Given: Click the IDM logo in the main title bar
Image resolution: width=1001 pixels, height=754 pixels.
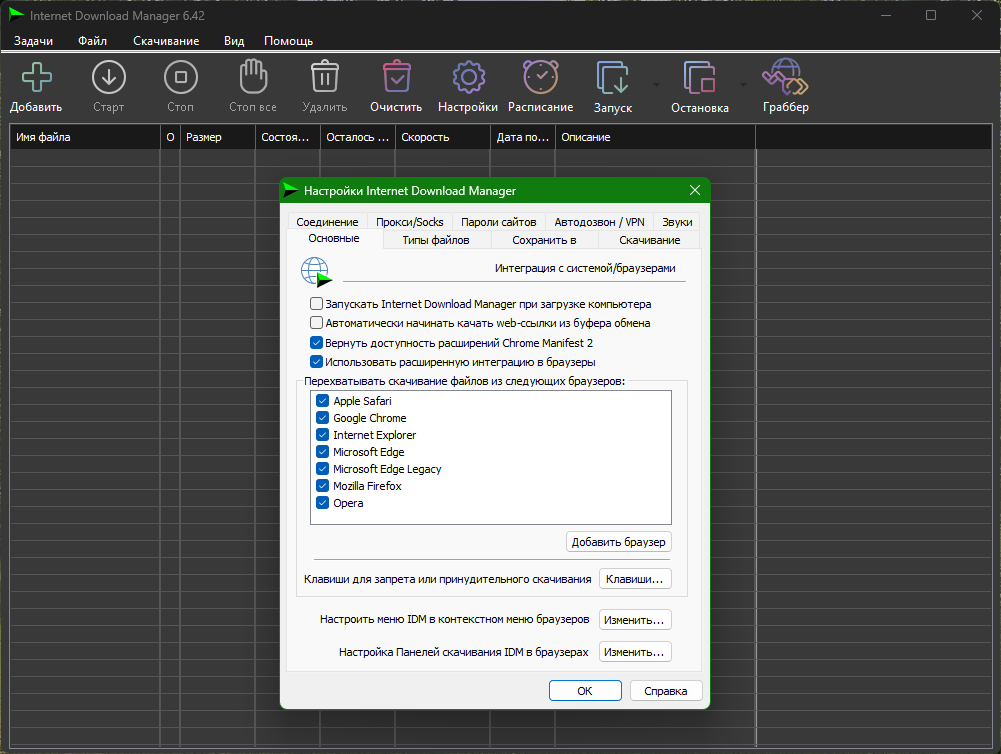Looking at the screenshot, I should tap(17, 15).
